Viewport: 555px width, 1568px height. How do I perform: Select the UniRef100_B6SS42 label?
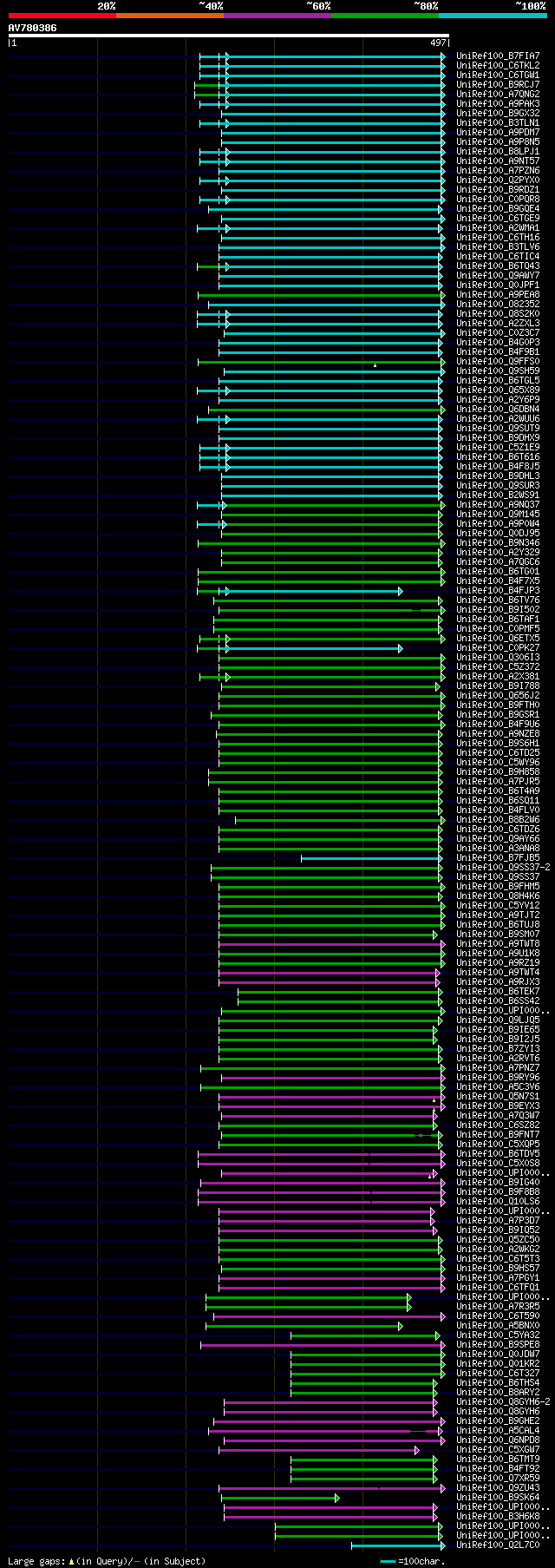498,1001
